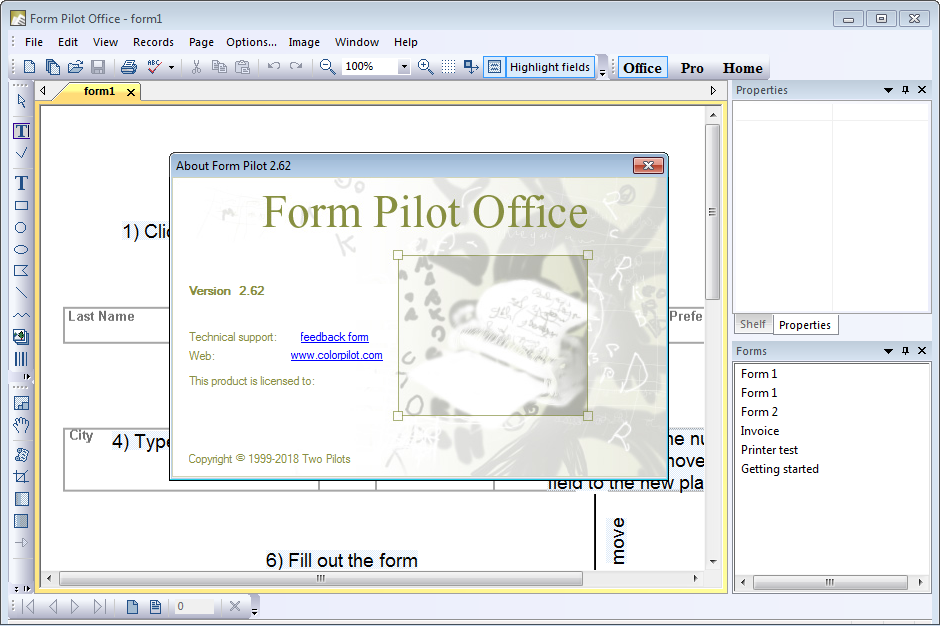The width and height of the screenshot is (940, 626).
Task: Select the boxed T text field tool
Action: click(x=22, y=131)
